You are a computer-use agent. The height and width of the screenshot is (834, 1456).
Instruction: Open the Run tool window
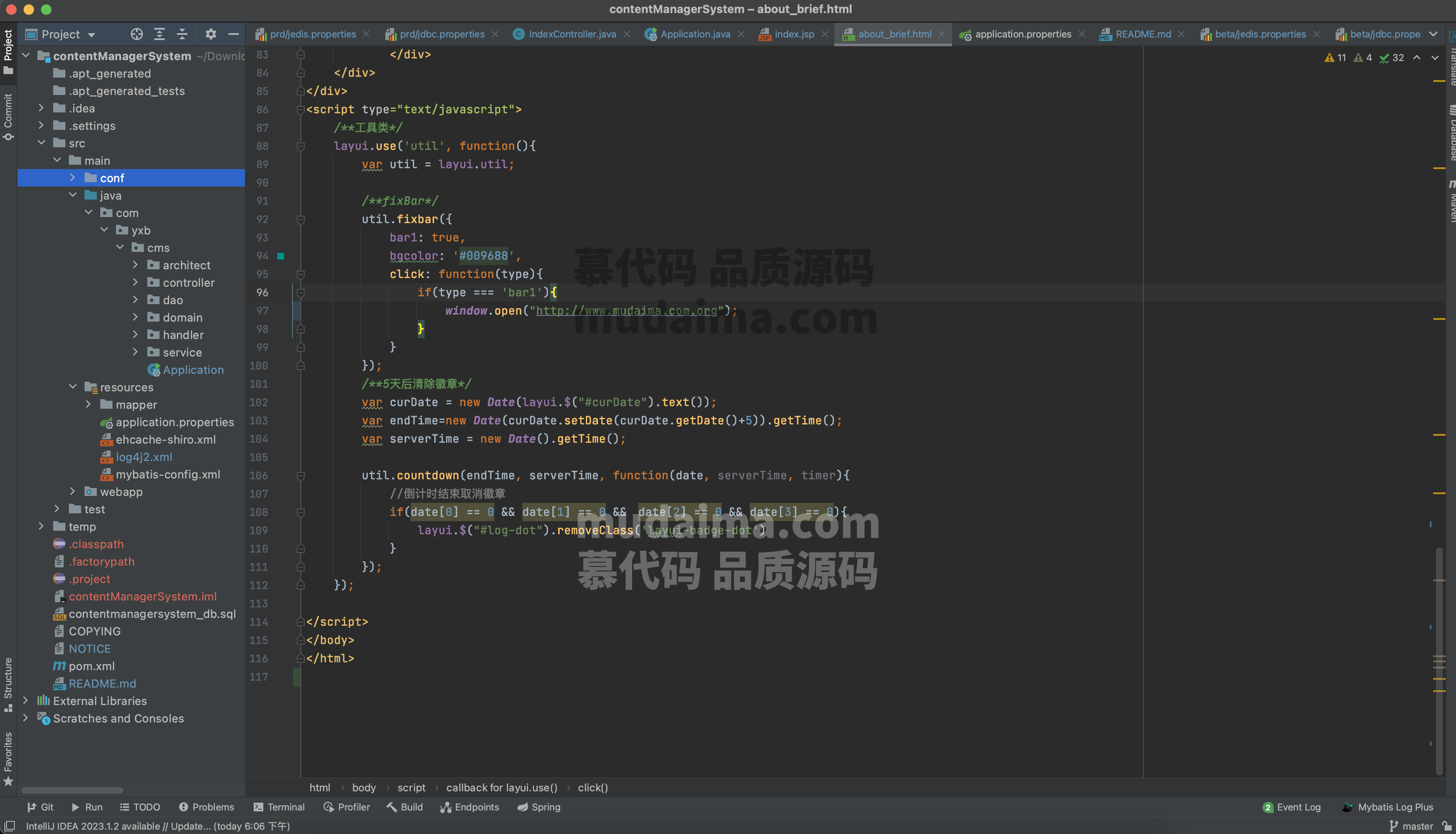(x=87, y=807)
